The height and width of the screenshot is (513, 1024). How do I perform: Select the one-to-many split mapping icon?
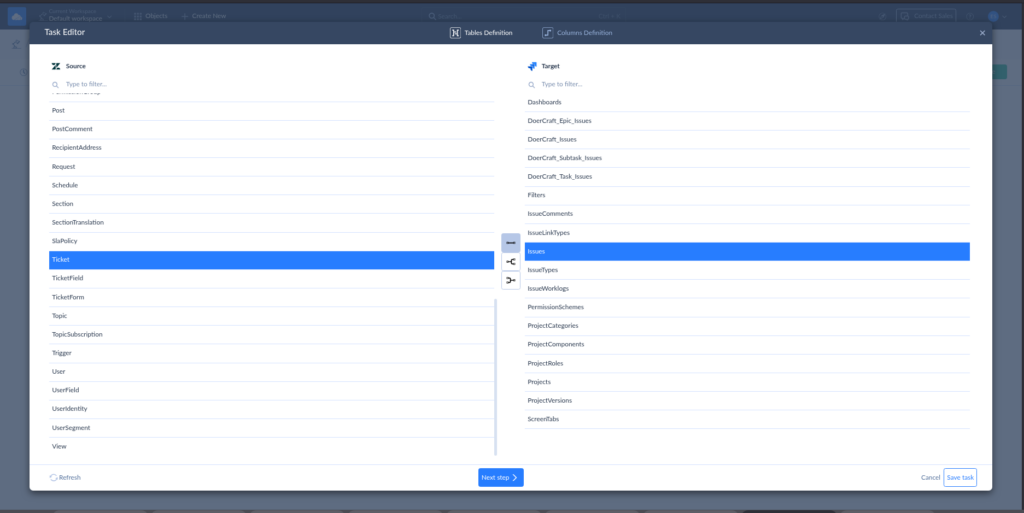point(511,262)
